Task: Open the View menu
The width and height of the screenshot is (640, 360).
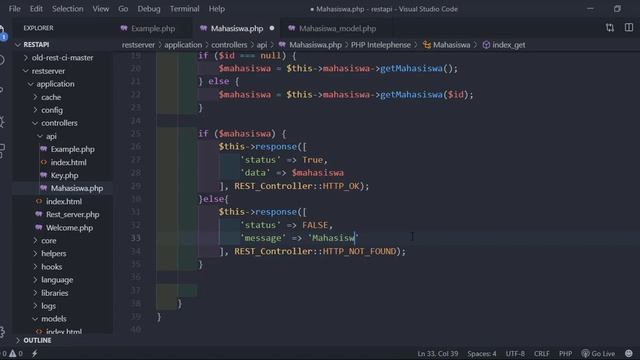Action: coord(100,9)
